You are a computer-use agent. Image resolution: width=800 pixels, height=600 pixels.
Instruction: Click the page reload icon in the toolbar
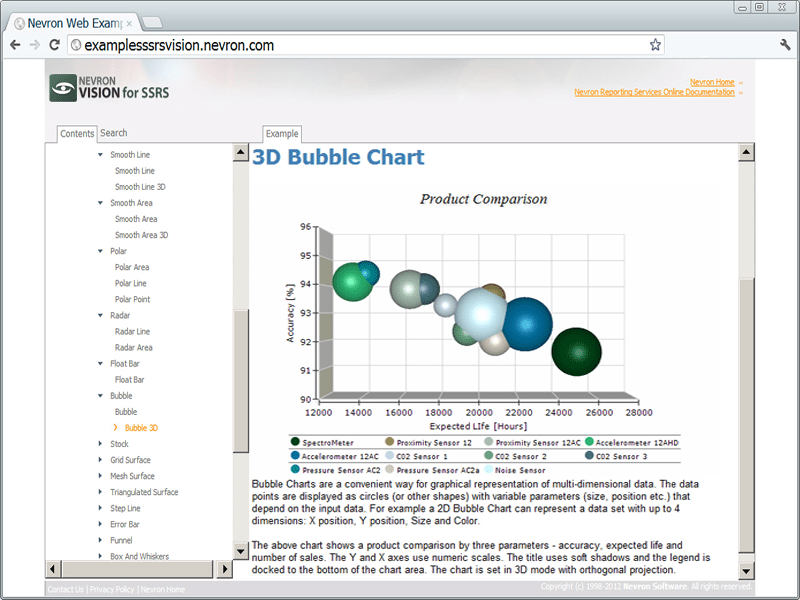coord(55,44)
